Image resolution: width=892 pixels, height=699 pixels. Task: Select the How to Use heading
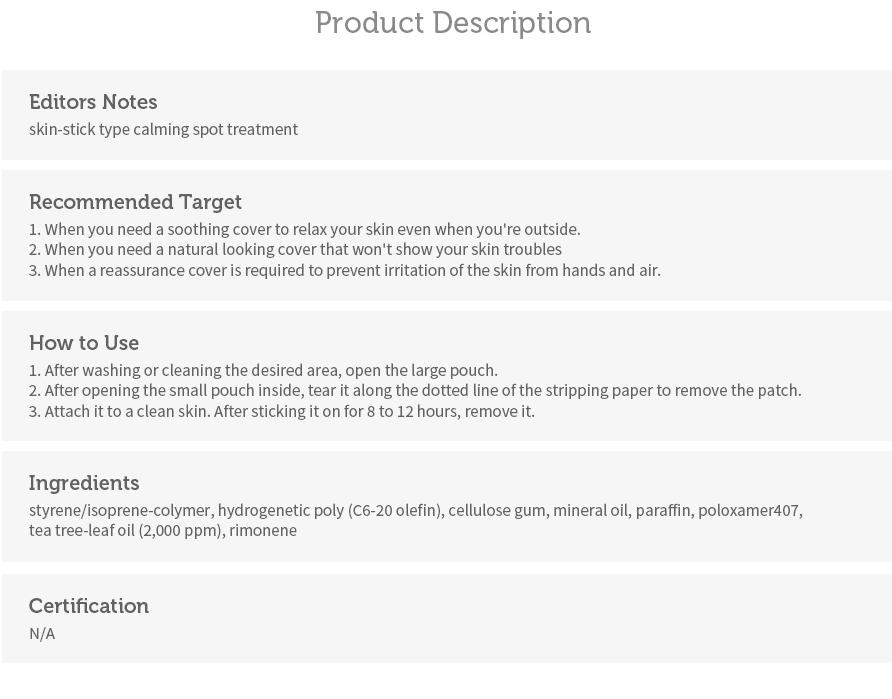point(84,343)
